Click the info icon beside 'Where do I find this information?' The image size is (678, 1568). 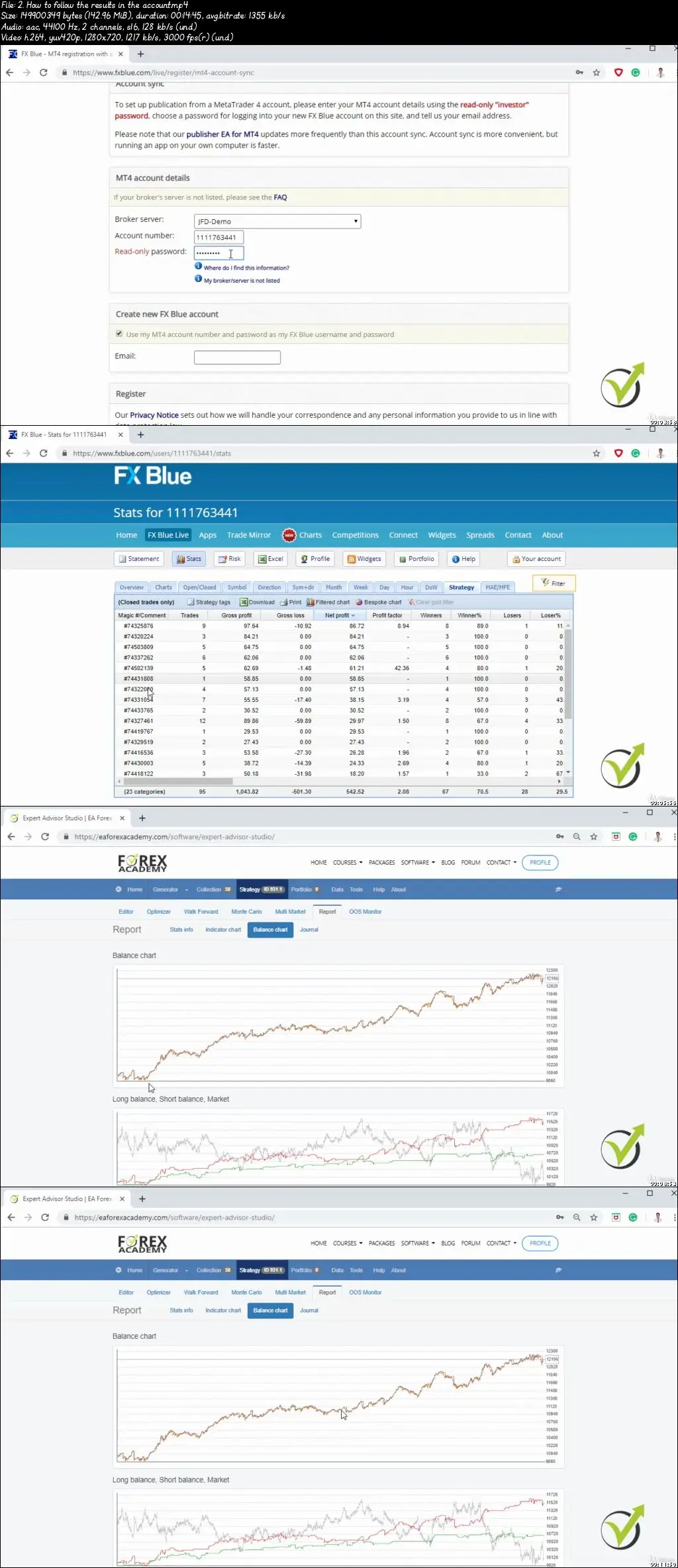198,266
